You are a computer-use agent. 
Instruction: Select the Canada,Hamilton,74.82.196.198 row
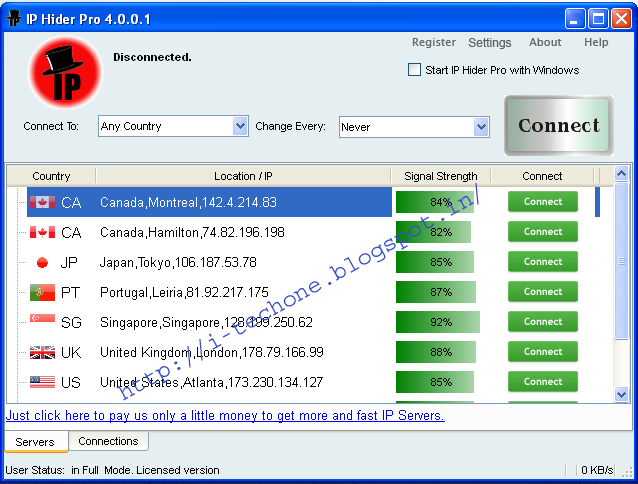[x=210, y=232]
